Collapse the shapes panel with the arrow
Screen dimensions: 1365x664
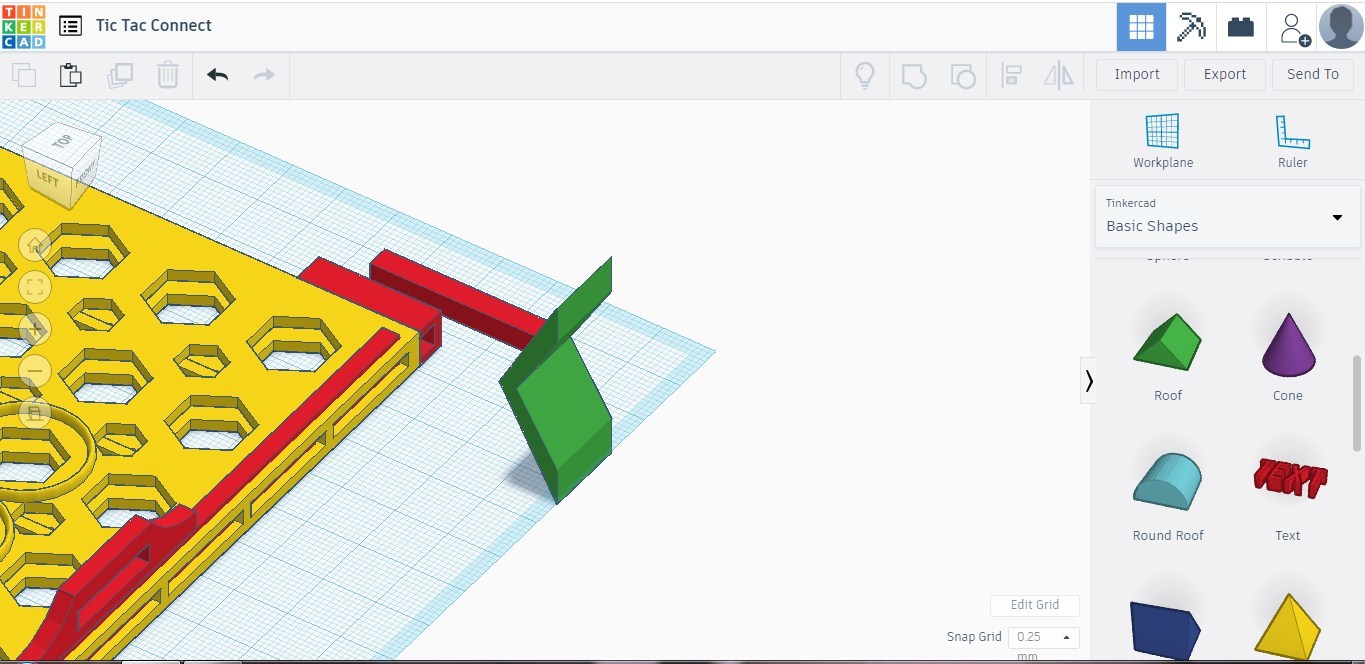(x=1088, y=380)
